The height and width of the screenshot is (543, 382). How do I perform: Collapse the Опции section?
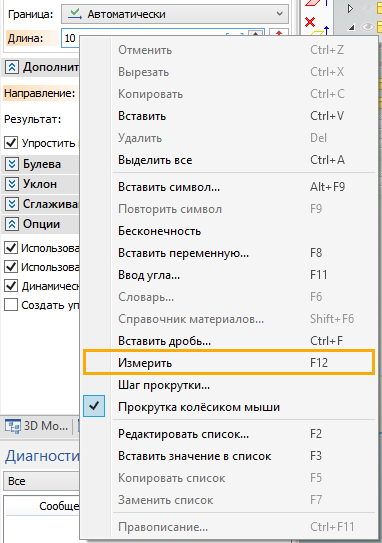[12, 224]
